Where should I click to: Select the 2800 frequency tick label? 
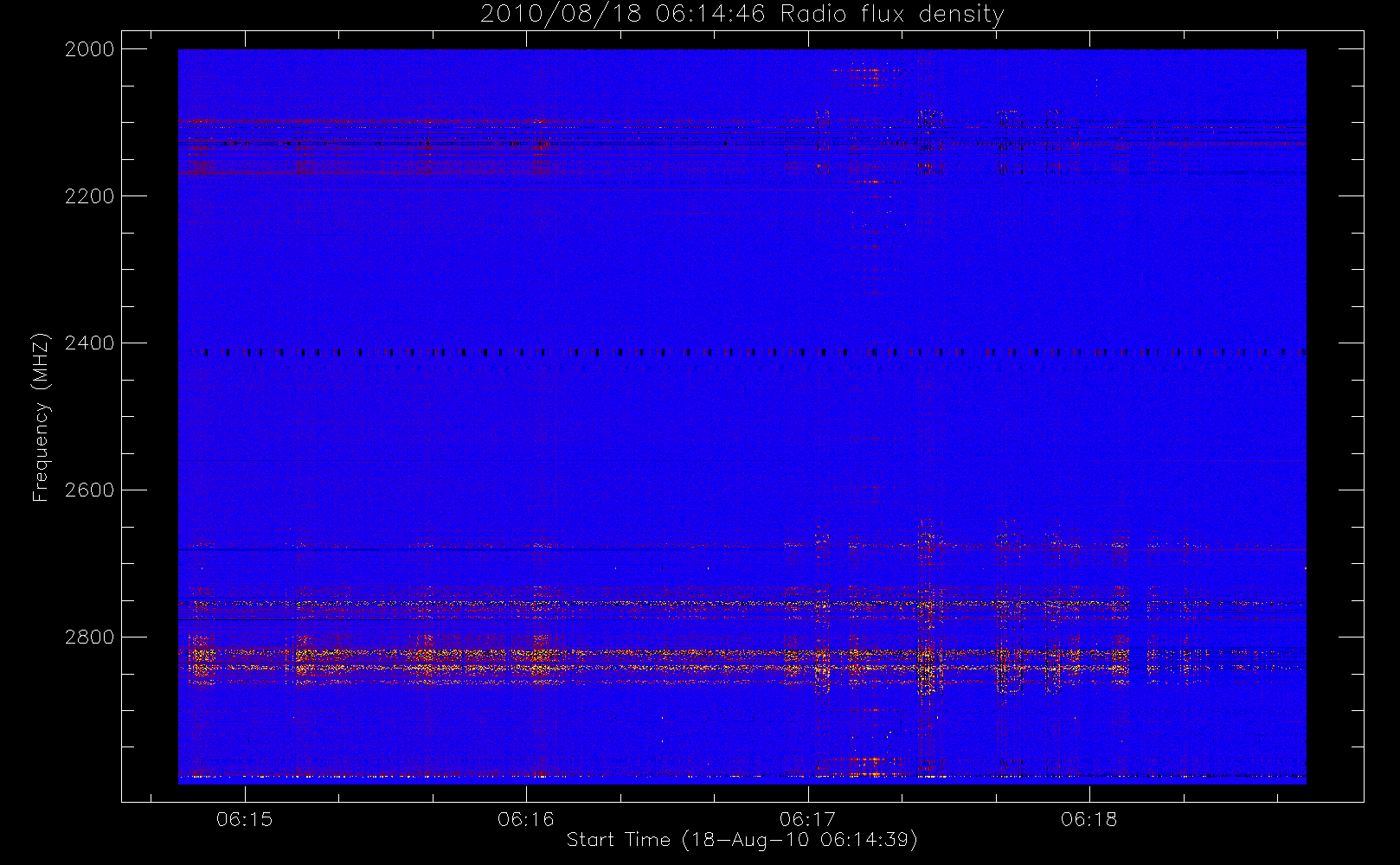[x=90, y=638]
